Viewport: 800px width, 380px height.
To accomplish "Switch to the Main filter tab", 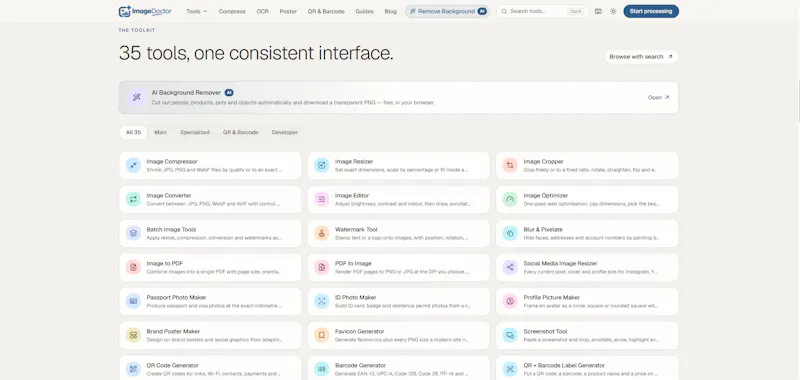I will click(x=161, y=133).
